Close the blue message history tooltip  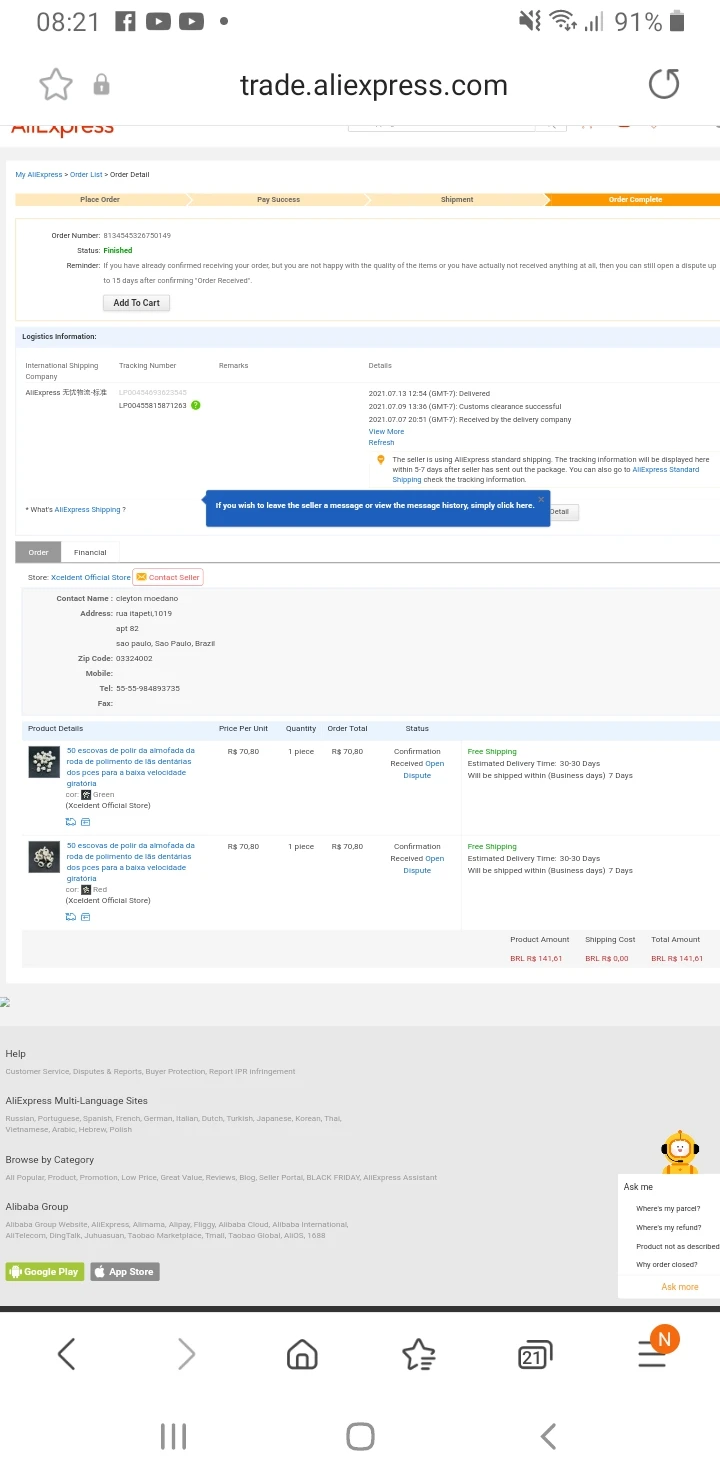[x=541, y=498]
